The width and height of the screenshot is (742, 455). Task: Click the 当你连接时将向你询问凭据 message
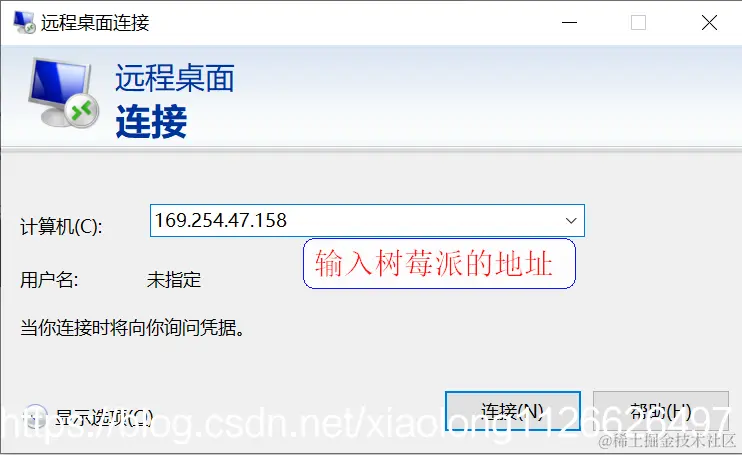point(132,327)
